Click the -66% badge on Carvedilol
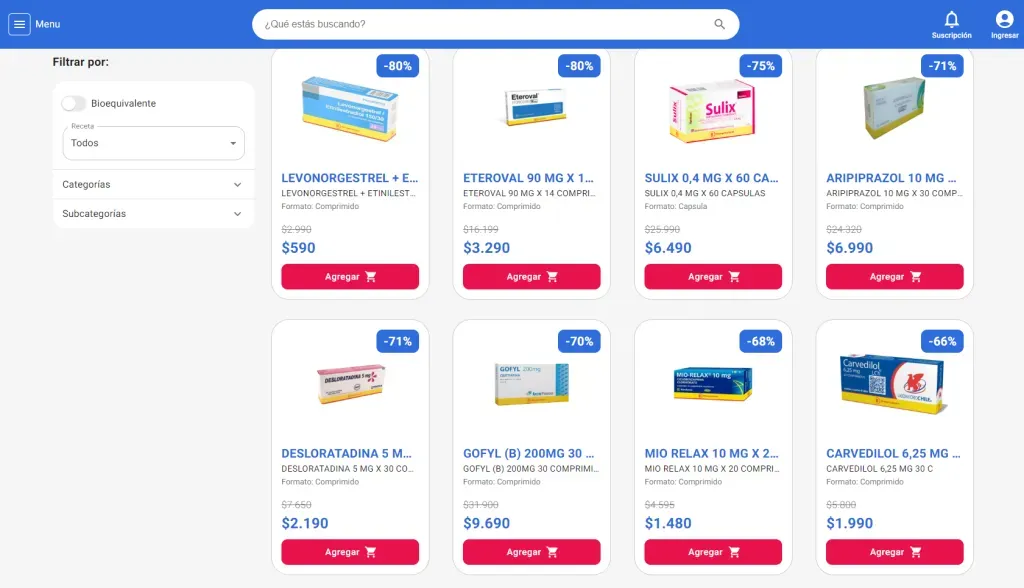1024x588 pixels. pyautogui.click(x=942, y=341)
